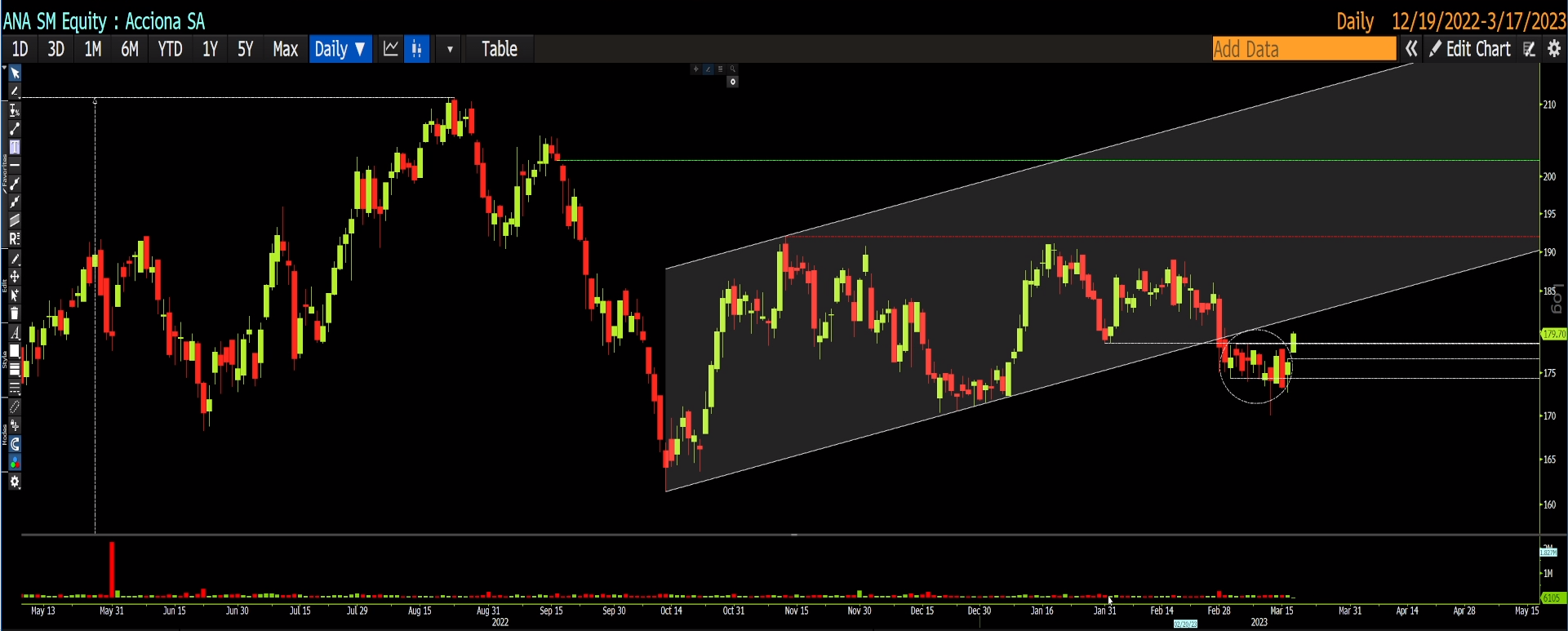This screenshot has height=631, width=1568.
Task: Select the percent change measure tool
Action: [15, 110]
